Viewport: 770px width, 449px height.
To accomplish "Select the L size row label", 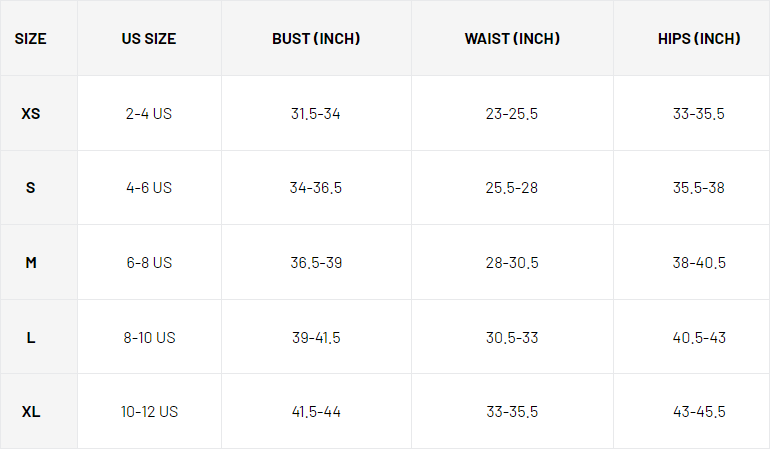I will tap(31, 338).
